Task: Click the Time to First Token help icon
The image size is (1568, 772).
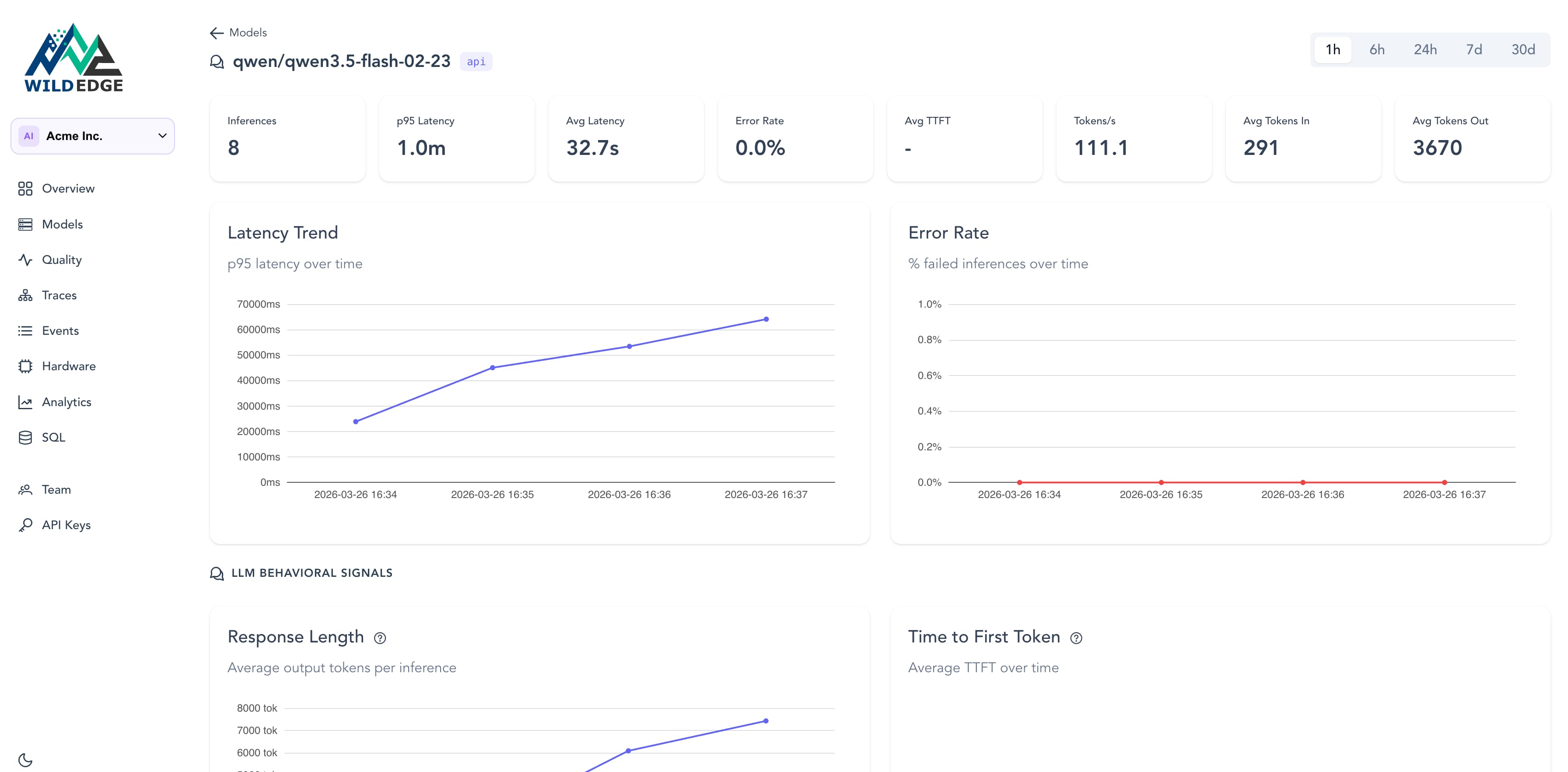Action: pos(1076,638)
